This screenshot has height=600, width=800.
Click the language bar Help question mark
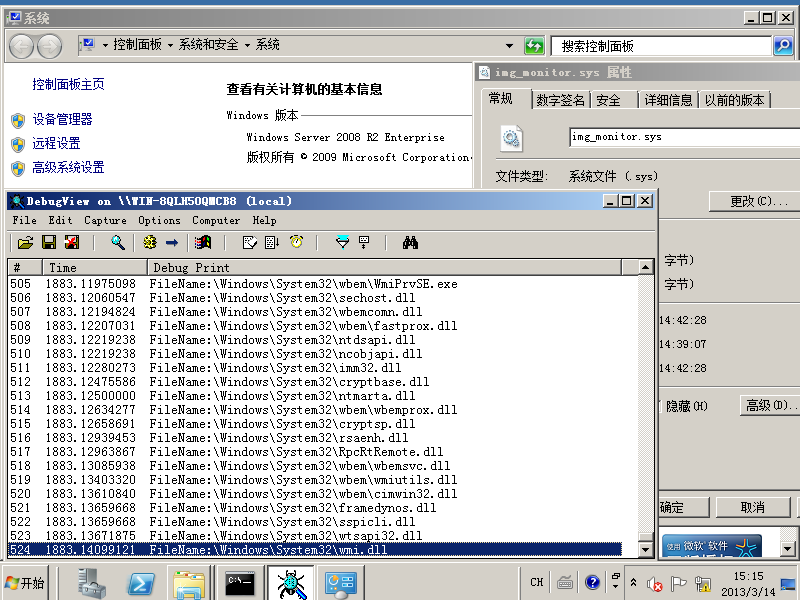point(592,582)
